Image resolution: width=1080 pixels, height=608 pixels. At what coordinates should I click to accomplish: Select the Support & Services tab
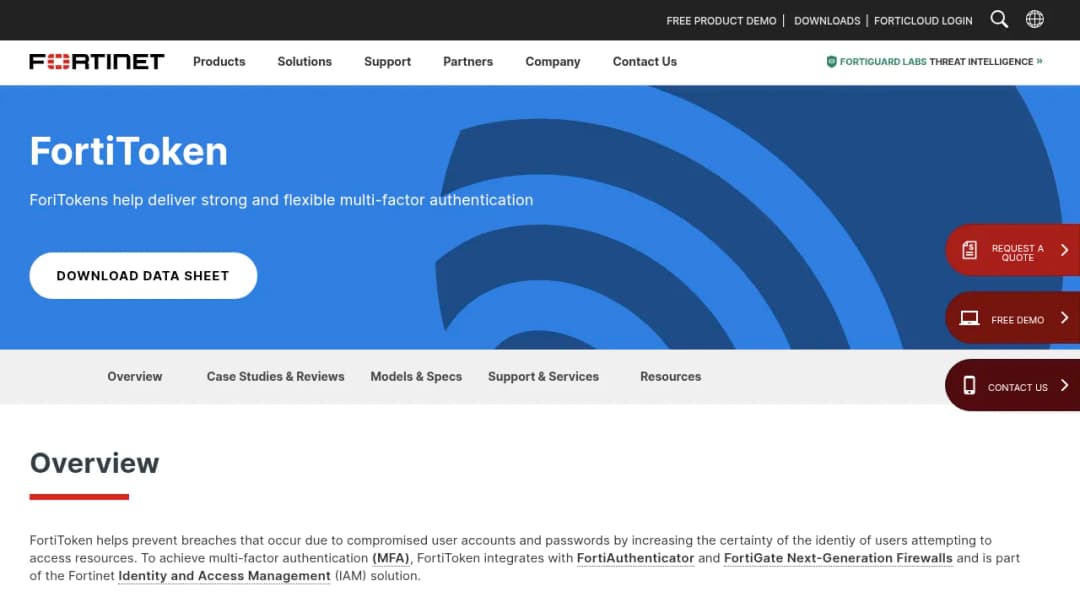tap(543, 377)
